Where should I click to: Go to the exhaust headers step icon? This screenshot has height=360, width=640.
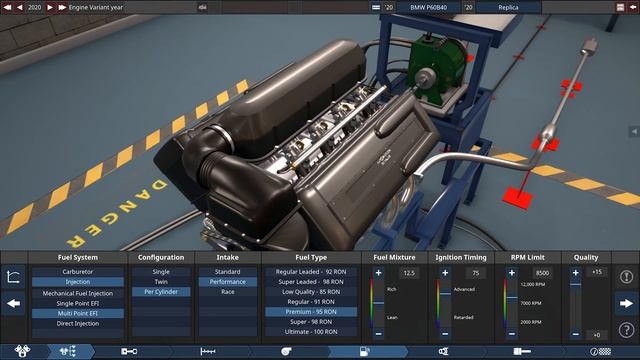tap(443, 351)
